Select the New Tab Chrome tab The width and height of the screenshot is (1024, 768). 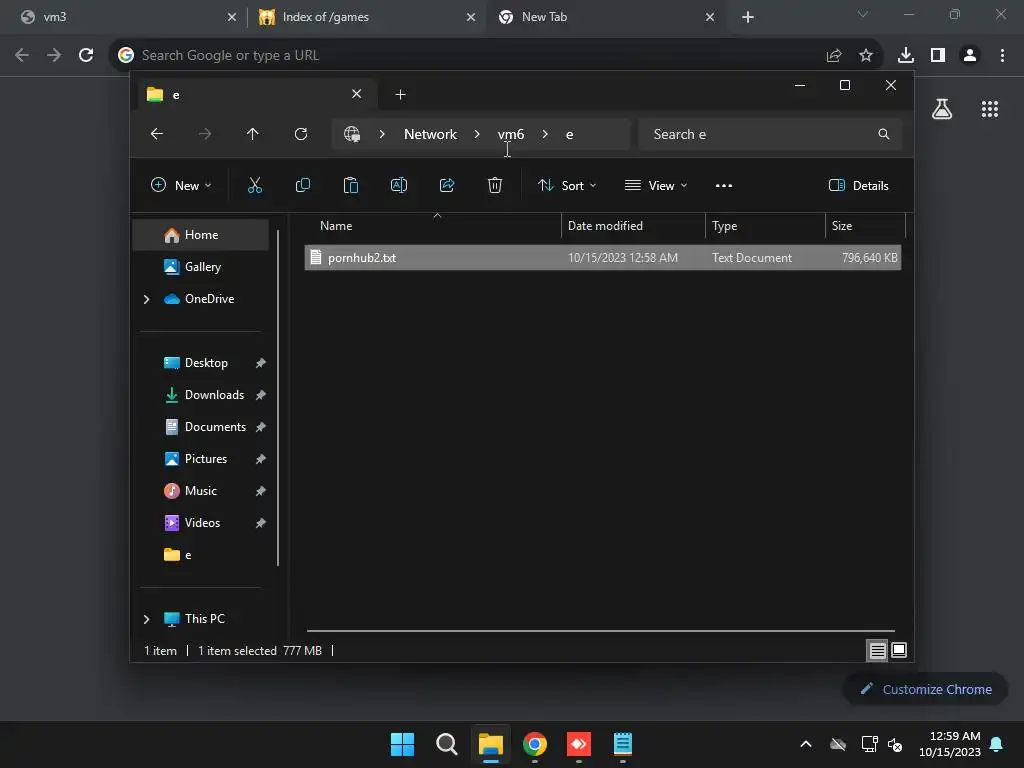(x=604, y=17)
